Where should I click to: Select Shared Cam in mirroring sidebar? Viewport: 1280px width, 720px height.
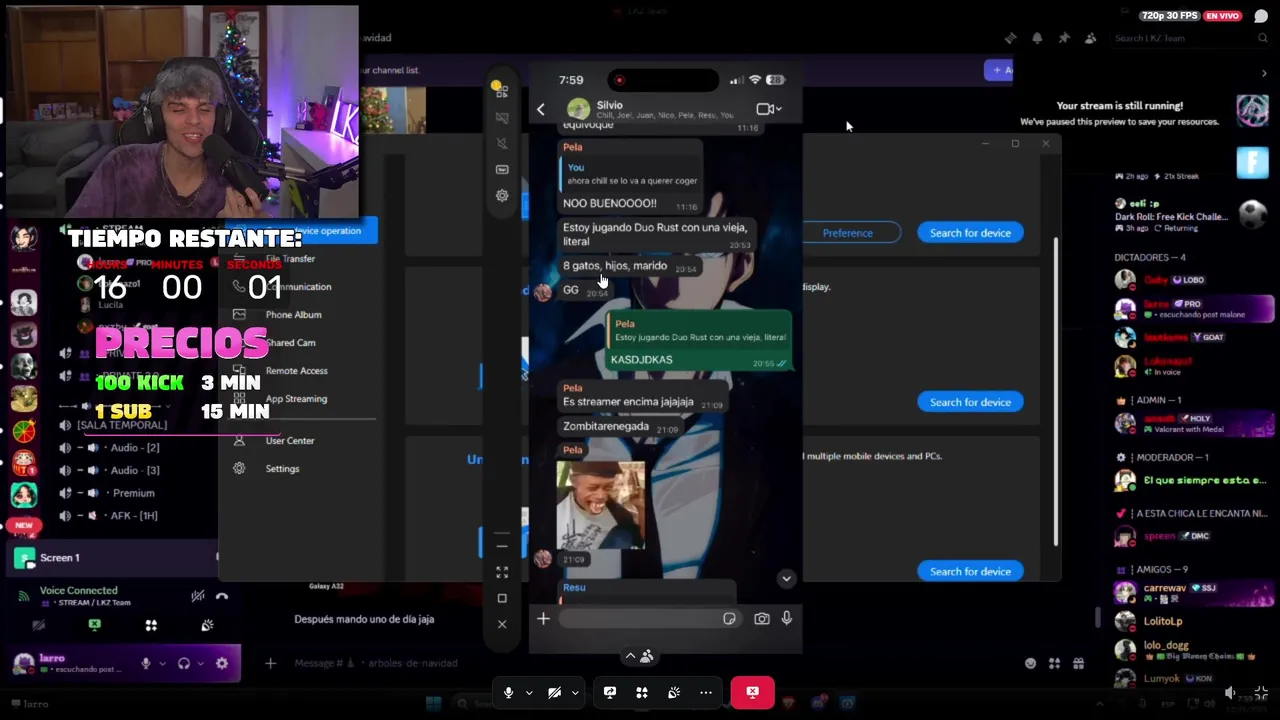pos(290,342)
